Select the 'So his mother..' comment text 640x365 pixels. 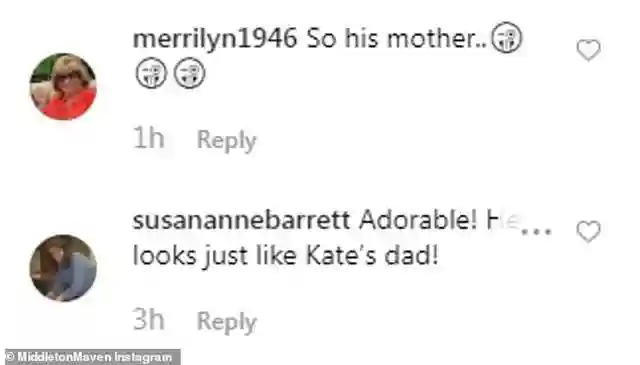click(397, 39)
